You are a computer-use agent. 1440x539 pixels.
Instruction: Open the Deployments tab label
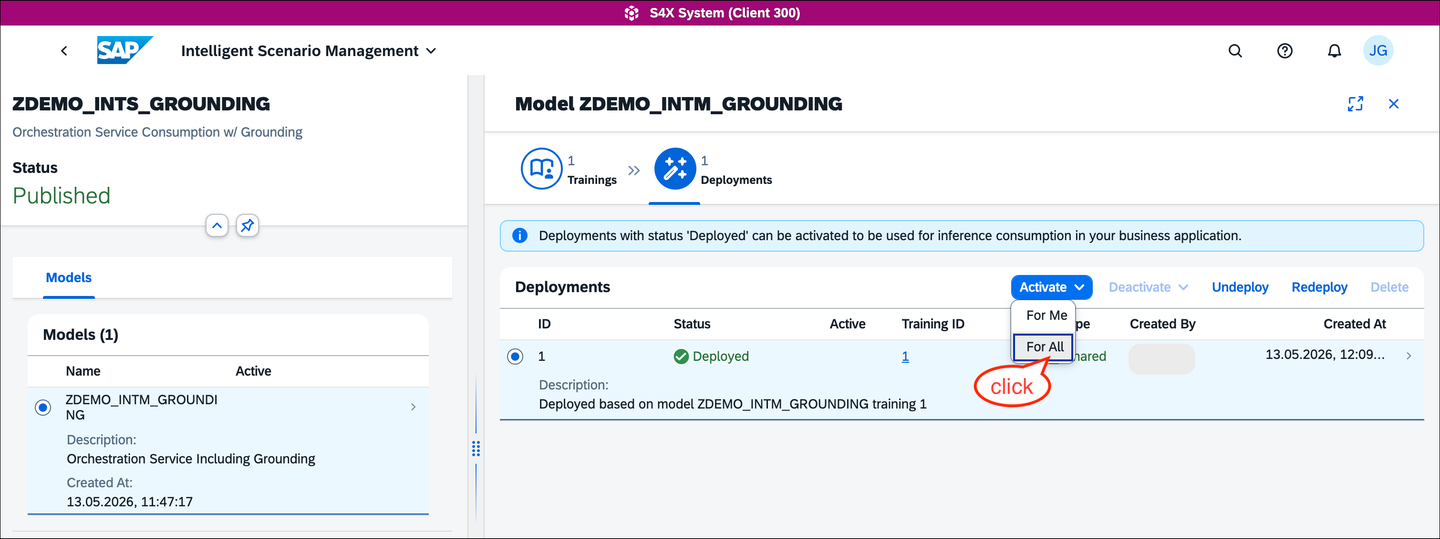coord(736,180)
